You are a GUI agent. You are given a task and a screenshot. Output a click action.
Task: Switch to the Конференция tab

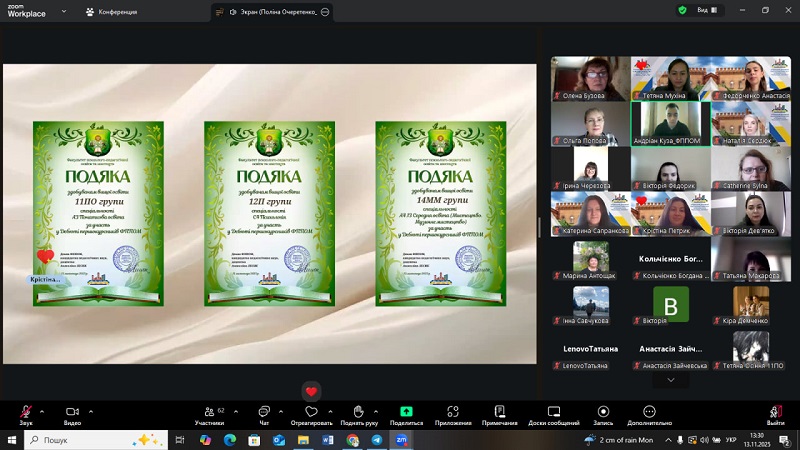(111, 11)
